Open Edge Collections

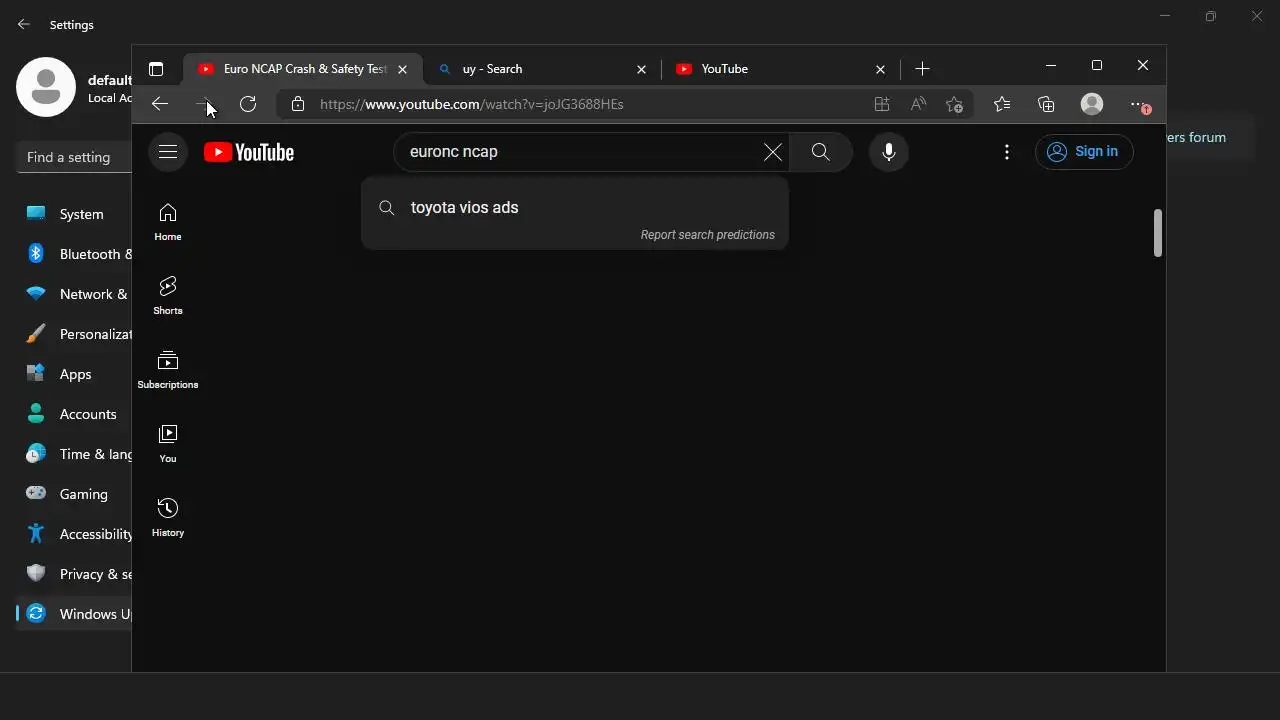point(1046,104)
